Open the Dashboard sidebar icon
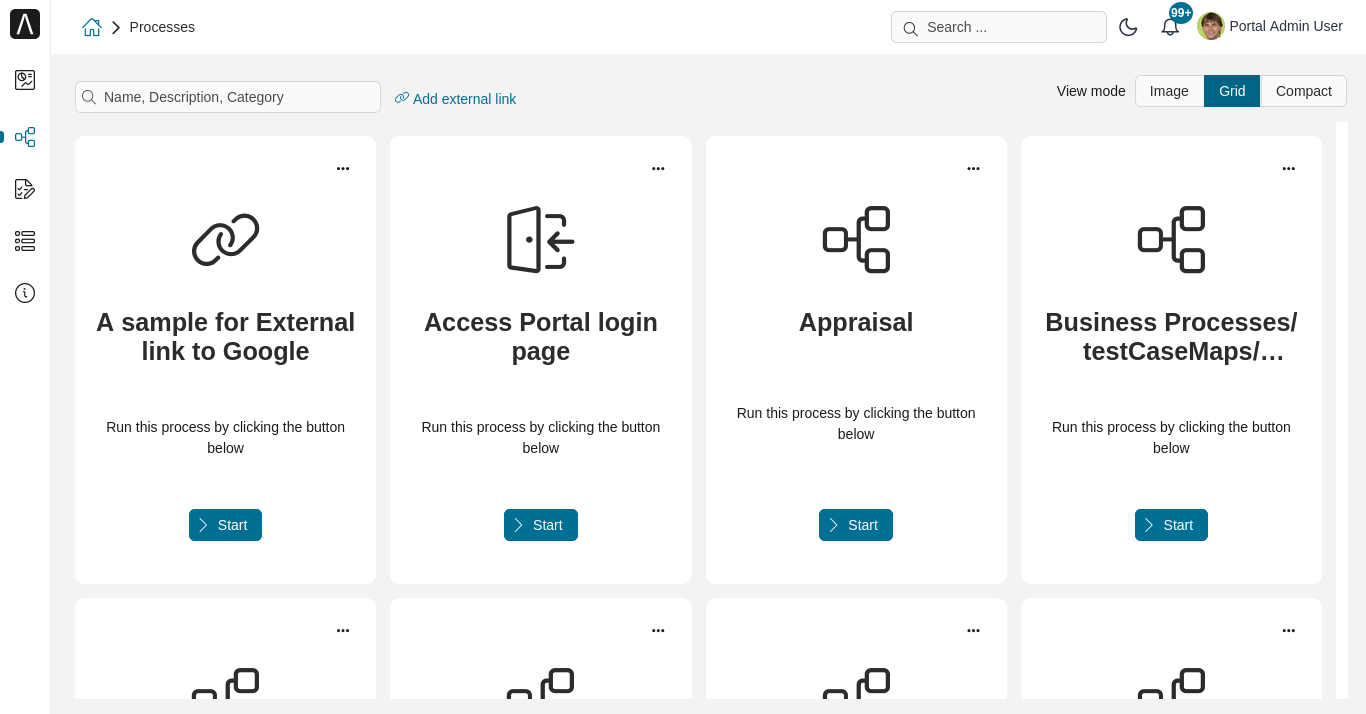Viewport: 1366px width, 714px height. [x=25, y=80]
